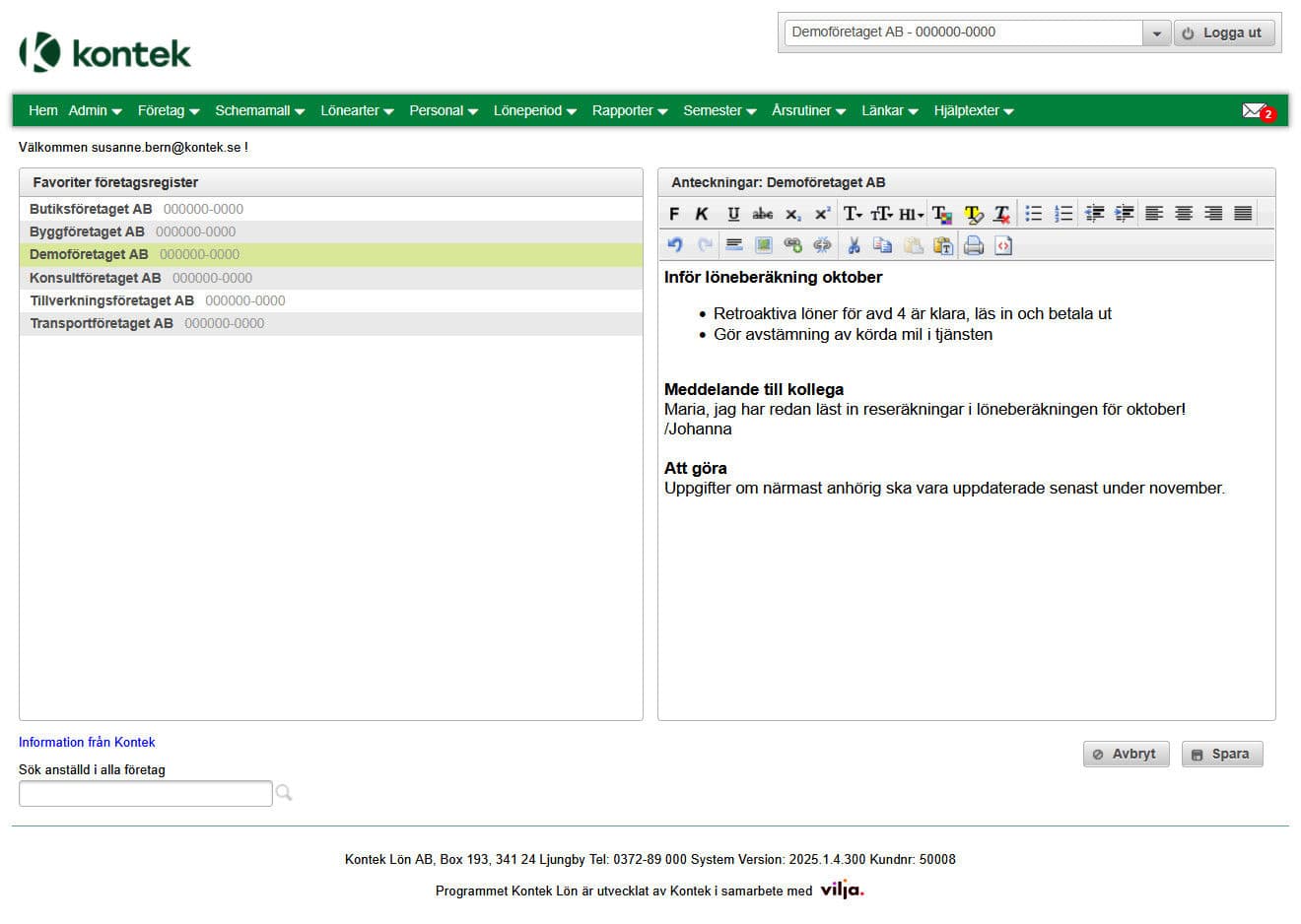1301x924 pixels.
Task: Switch editor to HTML source view
Action: click(1003, 245)
